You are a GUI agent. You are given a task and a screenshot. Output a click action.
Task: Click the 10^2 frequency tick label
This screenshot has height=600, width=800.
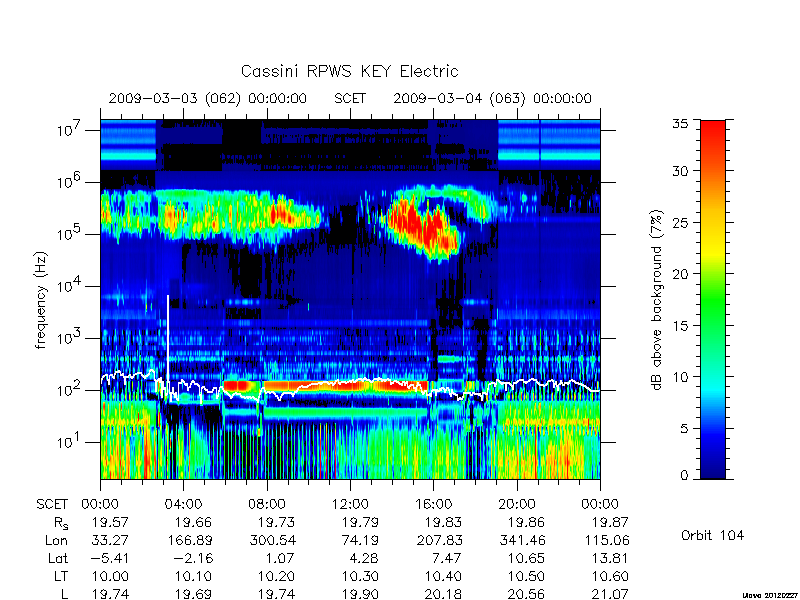pyautogui.click(x=70, y=389)
